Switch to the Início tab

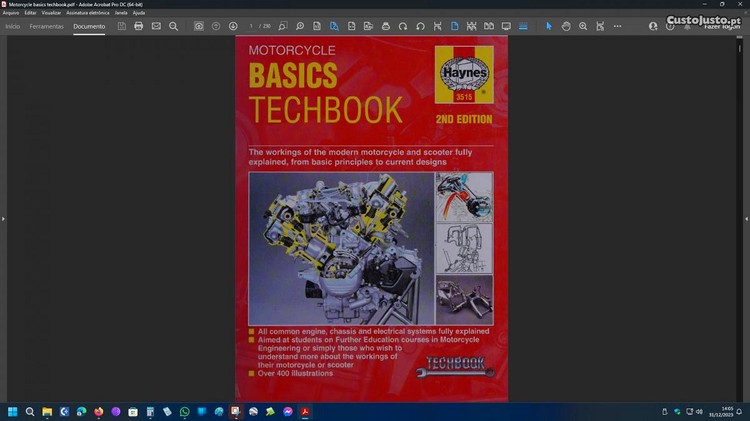click(x=13, y=26)
